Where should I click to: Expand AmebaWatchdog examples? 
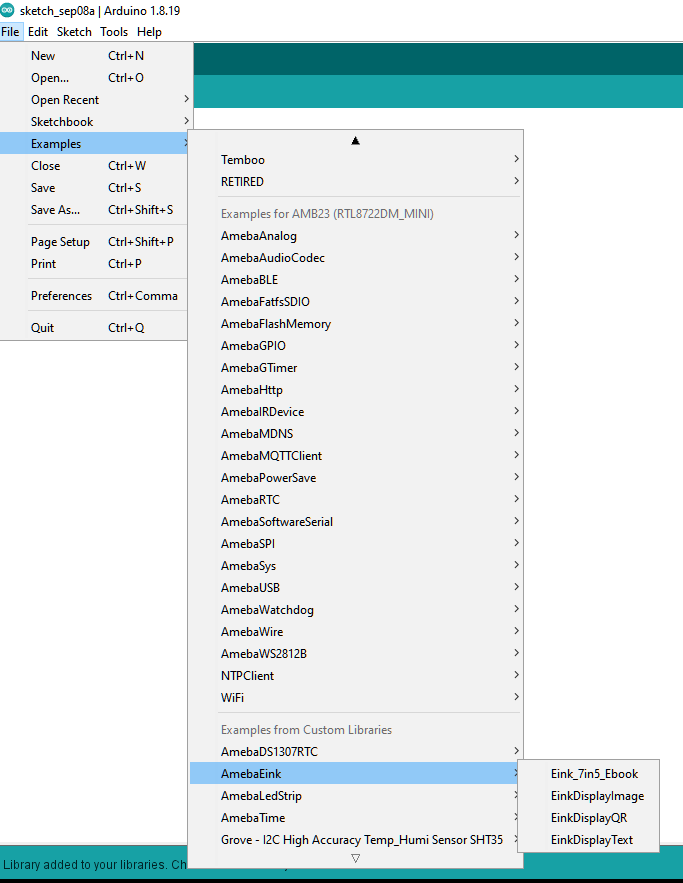point(356,609)
